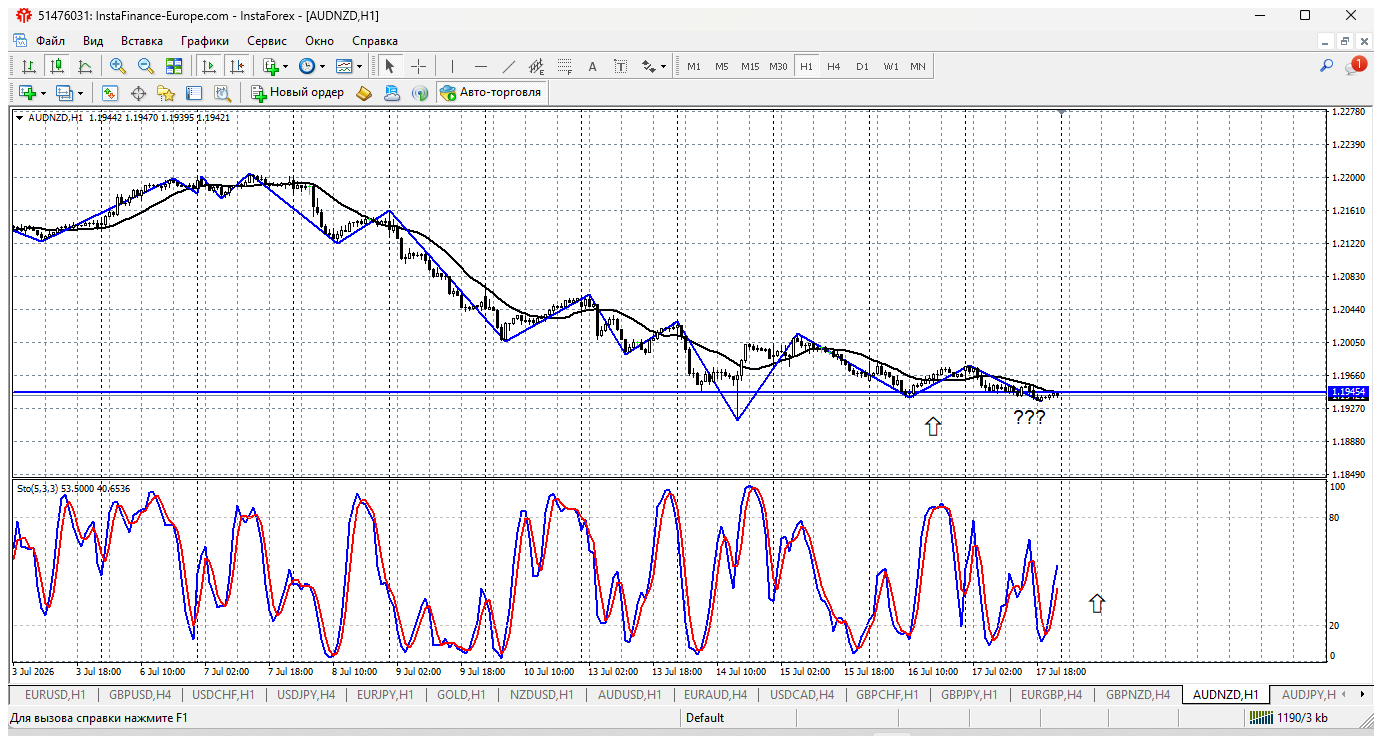Click the Default profile in status bar
Image resolution: width=1382 pixels, height=736 pixels.
[705, 718]
